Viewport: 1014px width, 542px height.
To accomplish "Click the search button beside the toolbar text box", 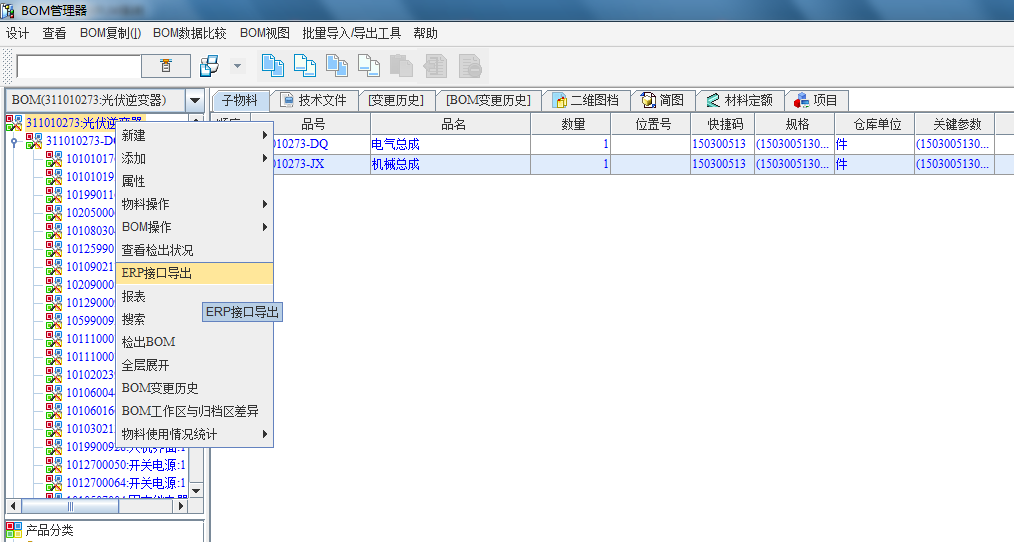I will coord(166,66).
